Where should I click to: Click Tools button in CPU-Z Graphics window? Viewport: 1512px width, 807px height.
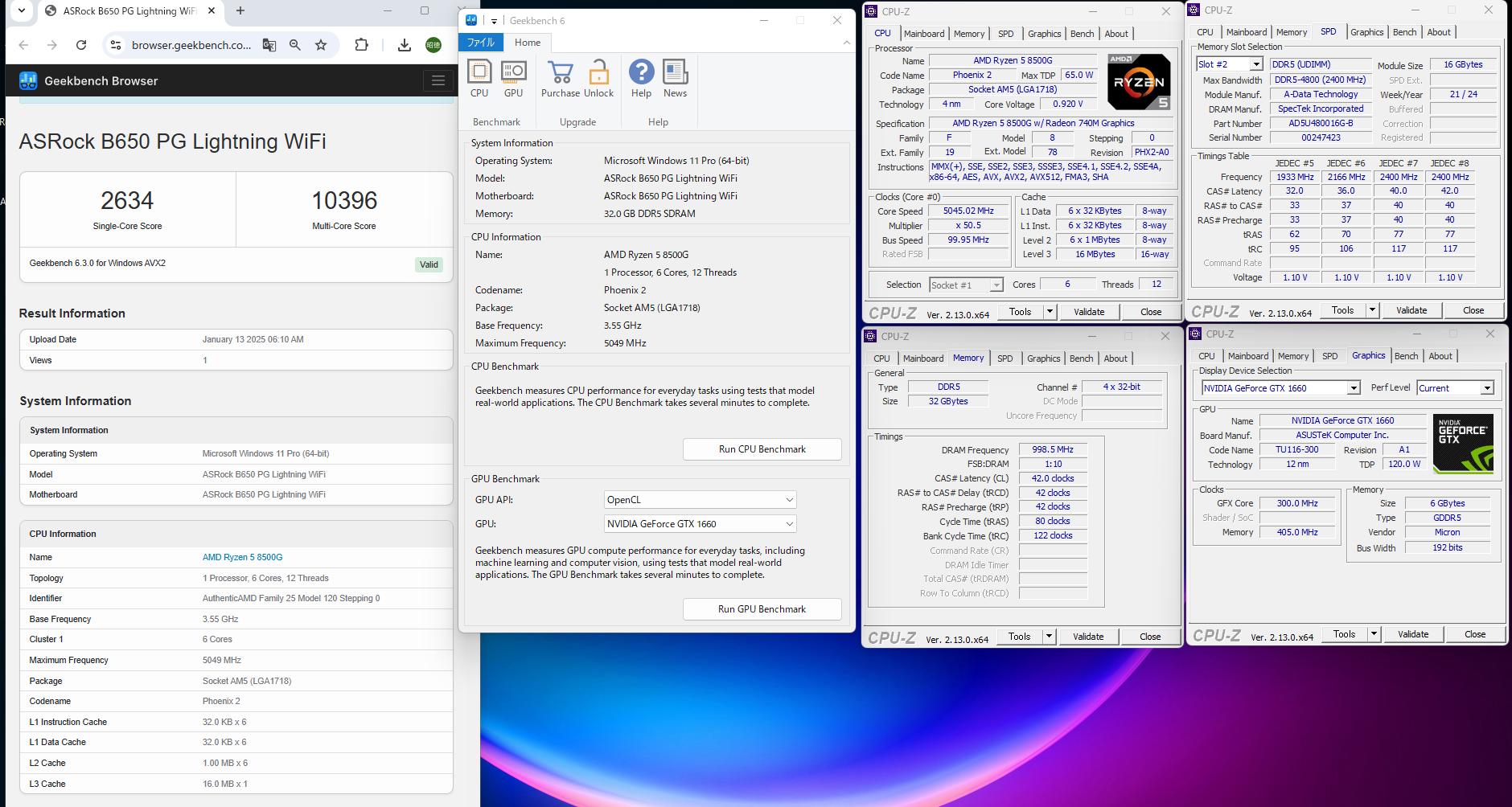tap(1344, 634)
